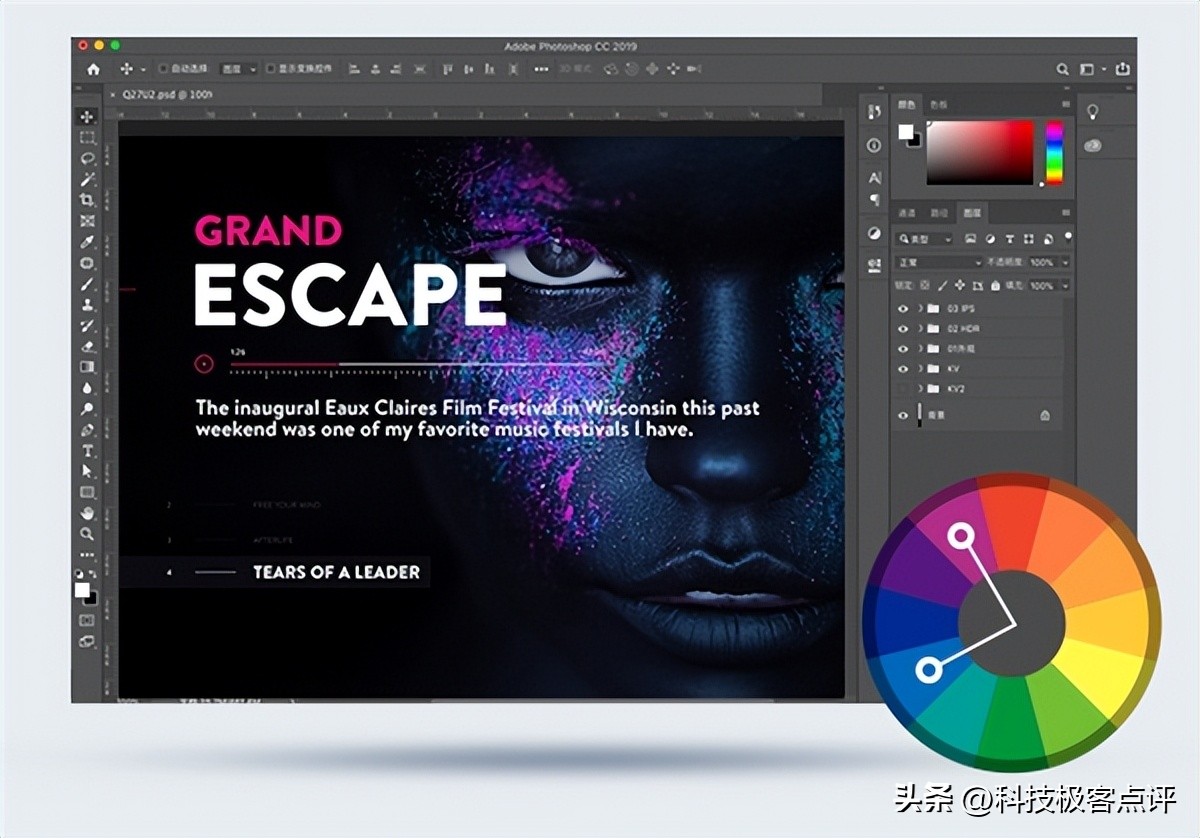The width and height of the screenshot is (1200, 838).
Task: Enable the 自动选择 checkbox in options bar
Action: (x=163, y=70)
